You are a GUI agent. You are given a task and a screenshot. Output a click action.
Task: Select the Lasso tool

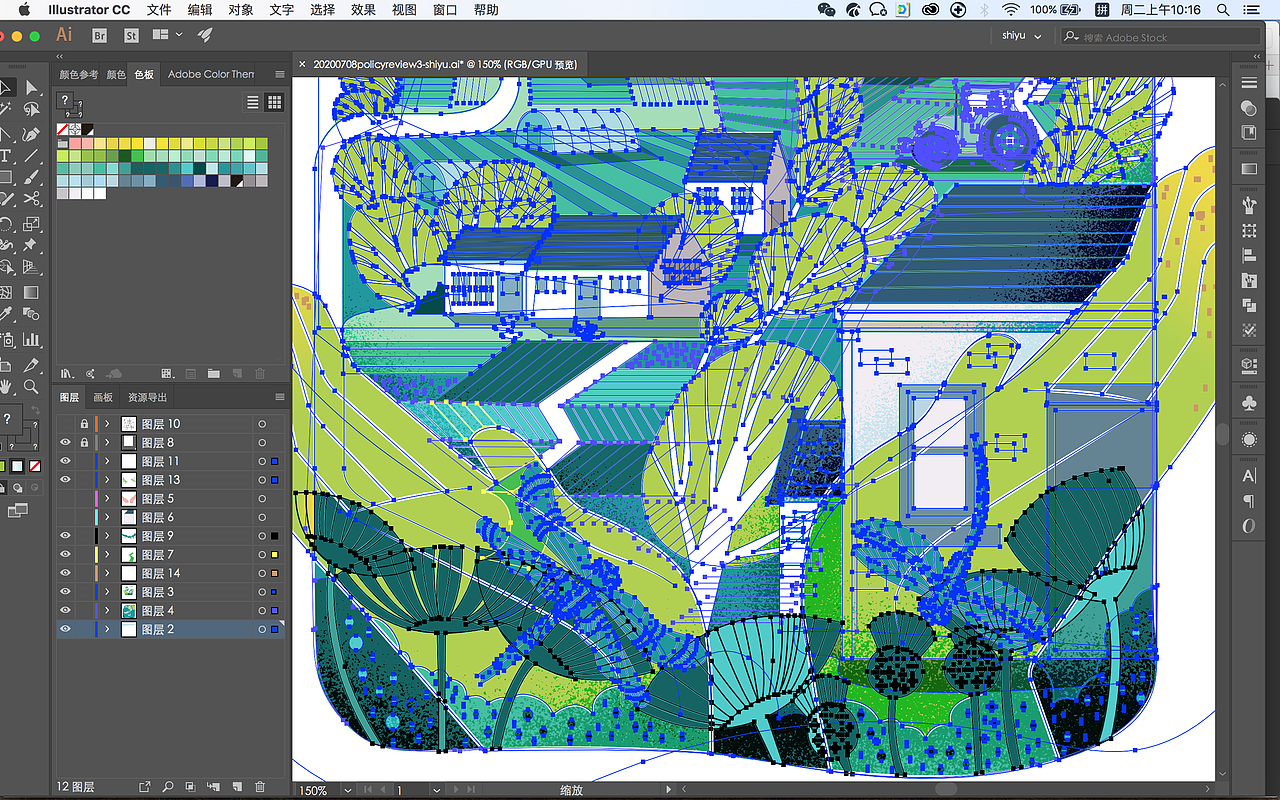(x=31, y=110)
